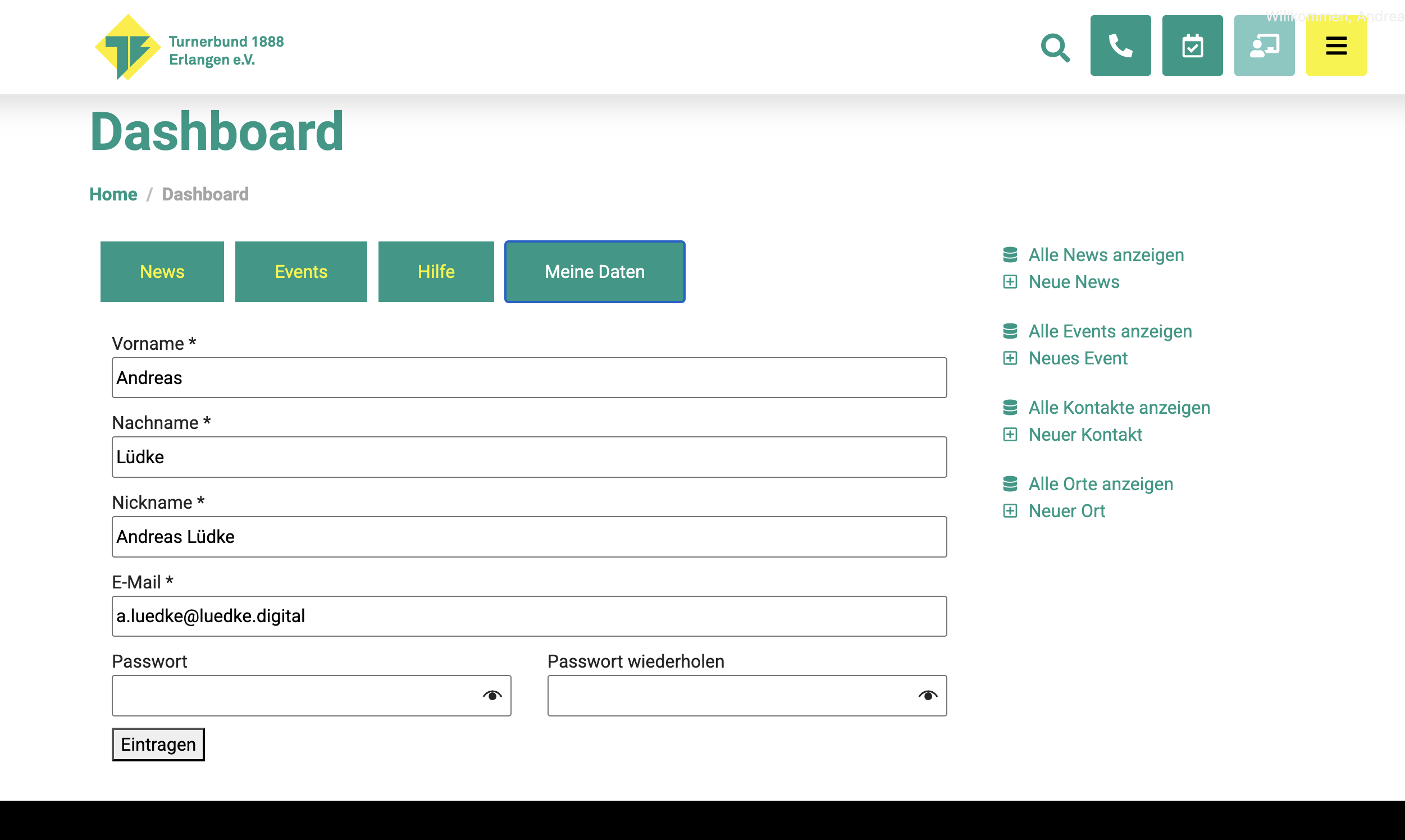Screen dimensions: 1405x840
Task: Click plus icon beside Neuer Ort
Action: 1010,511
